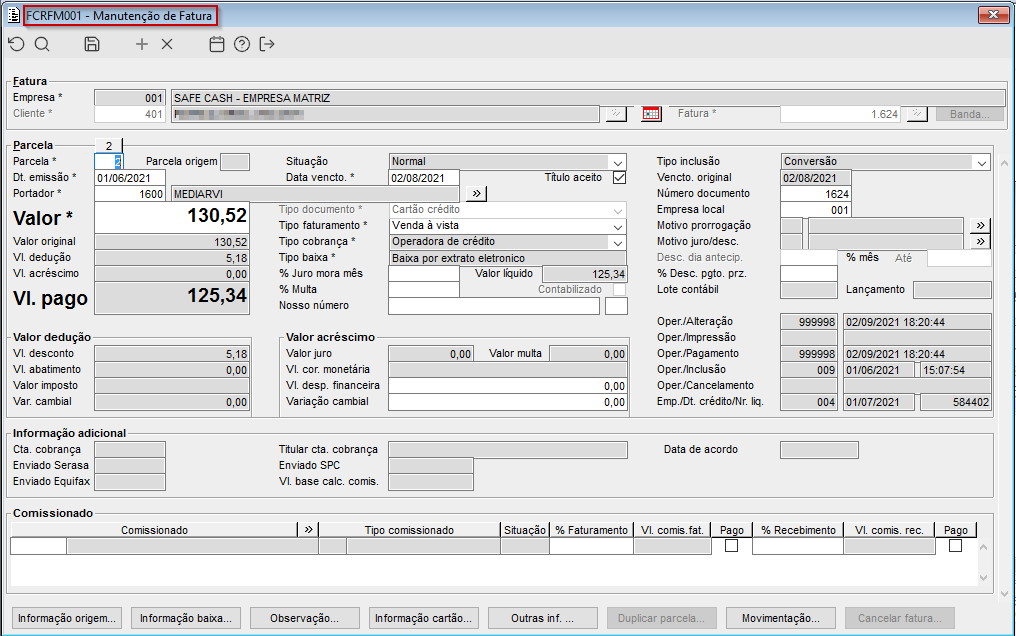
Task: Click the Empresa local field 001
Action: click(816, 210)
